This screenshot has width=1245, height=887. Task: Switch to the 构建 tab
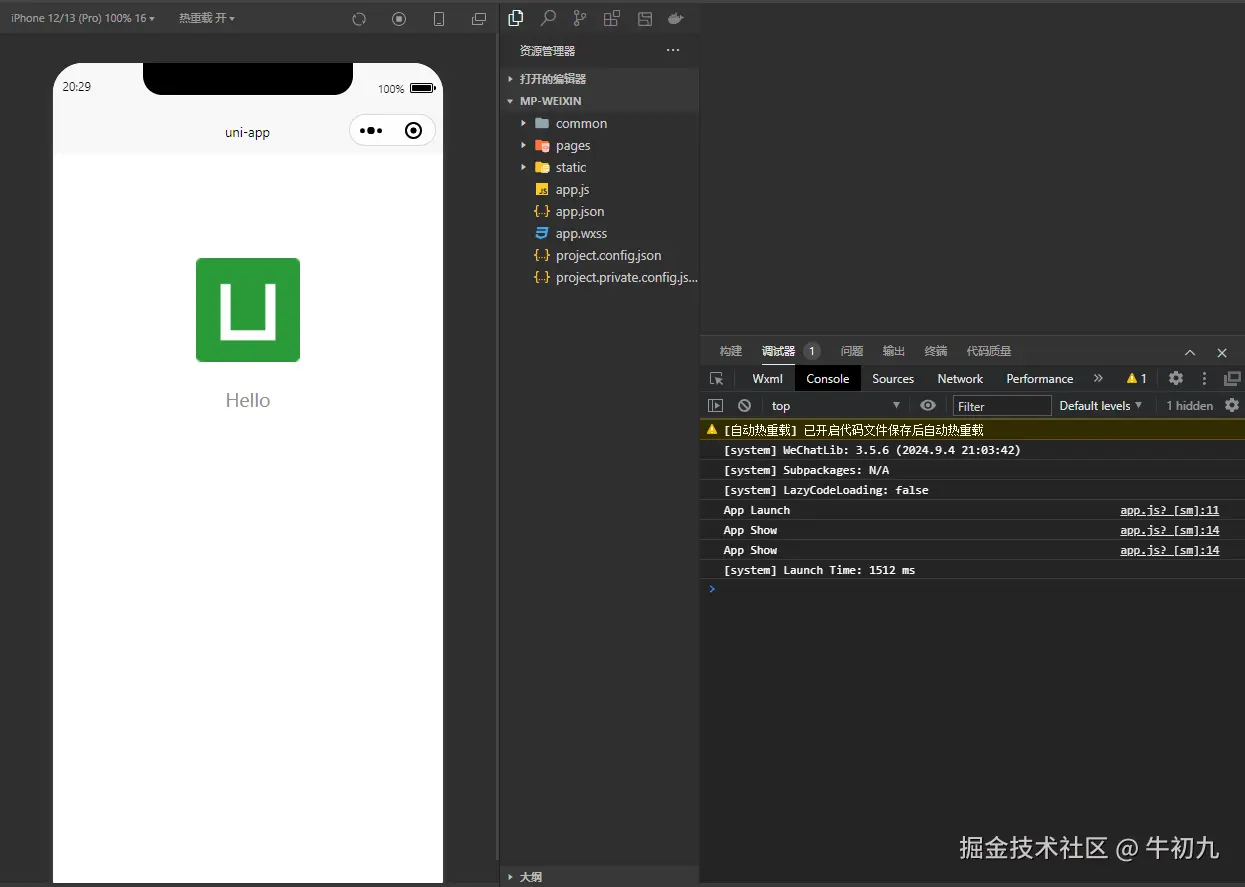tap(731, 351)
